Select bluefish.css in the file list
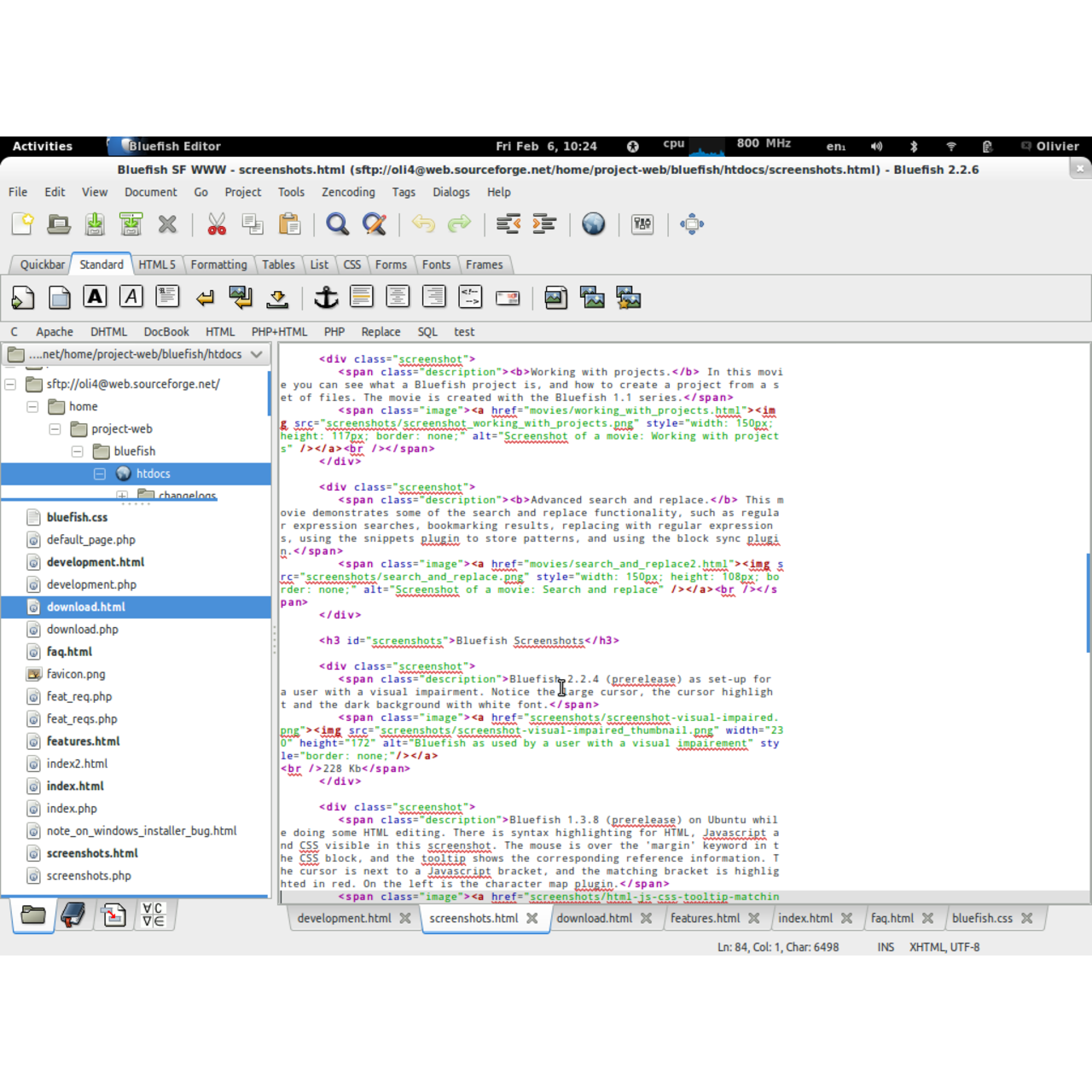The width and height of the screenshot is (1092, 1092). pyautogui.click(x=78, y=517)
